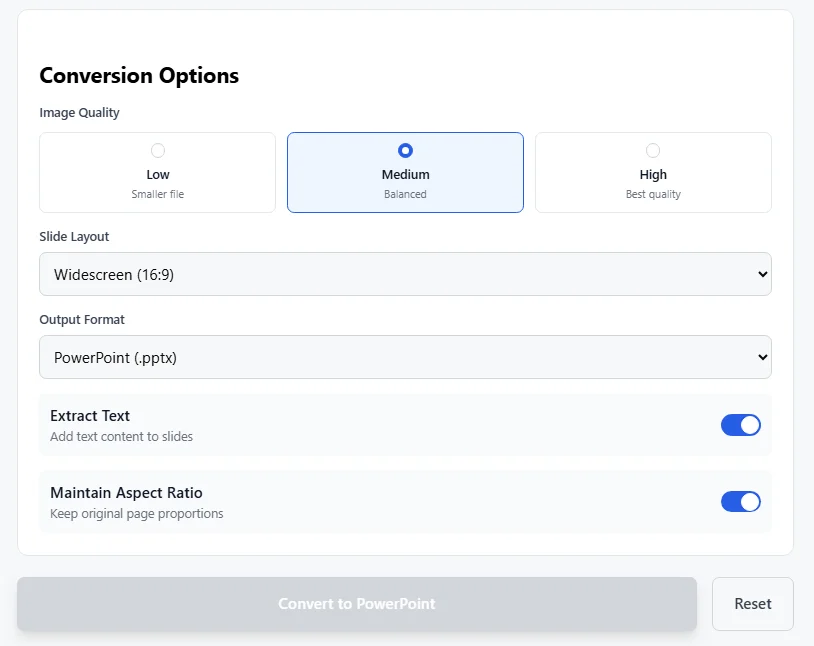
Task: Turn off the Maintain Aspect Ratio switch
Action: [x=740, y=502]
